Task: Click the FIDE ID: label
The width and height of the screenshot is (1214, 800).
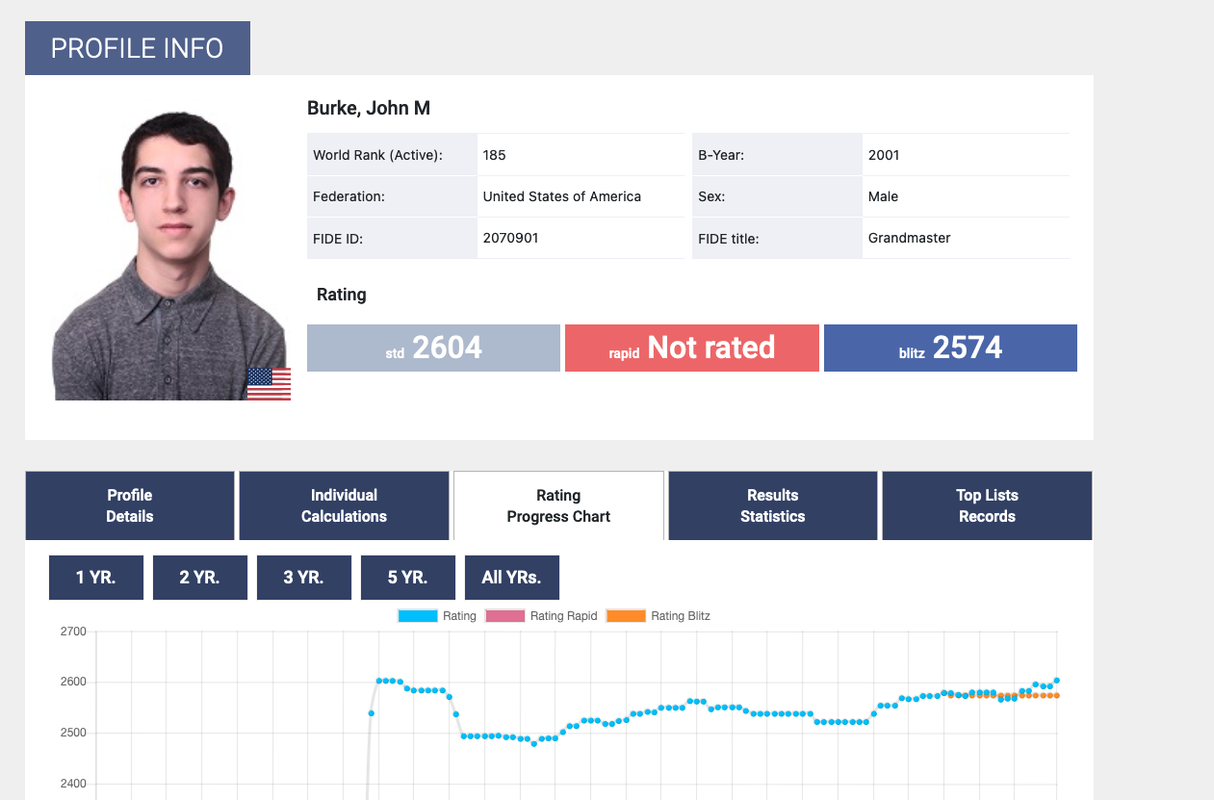Action: click(338, 239)
